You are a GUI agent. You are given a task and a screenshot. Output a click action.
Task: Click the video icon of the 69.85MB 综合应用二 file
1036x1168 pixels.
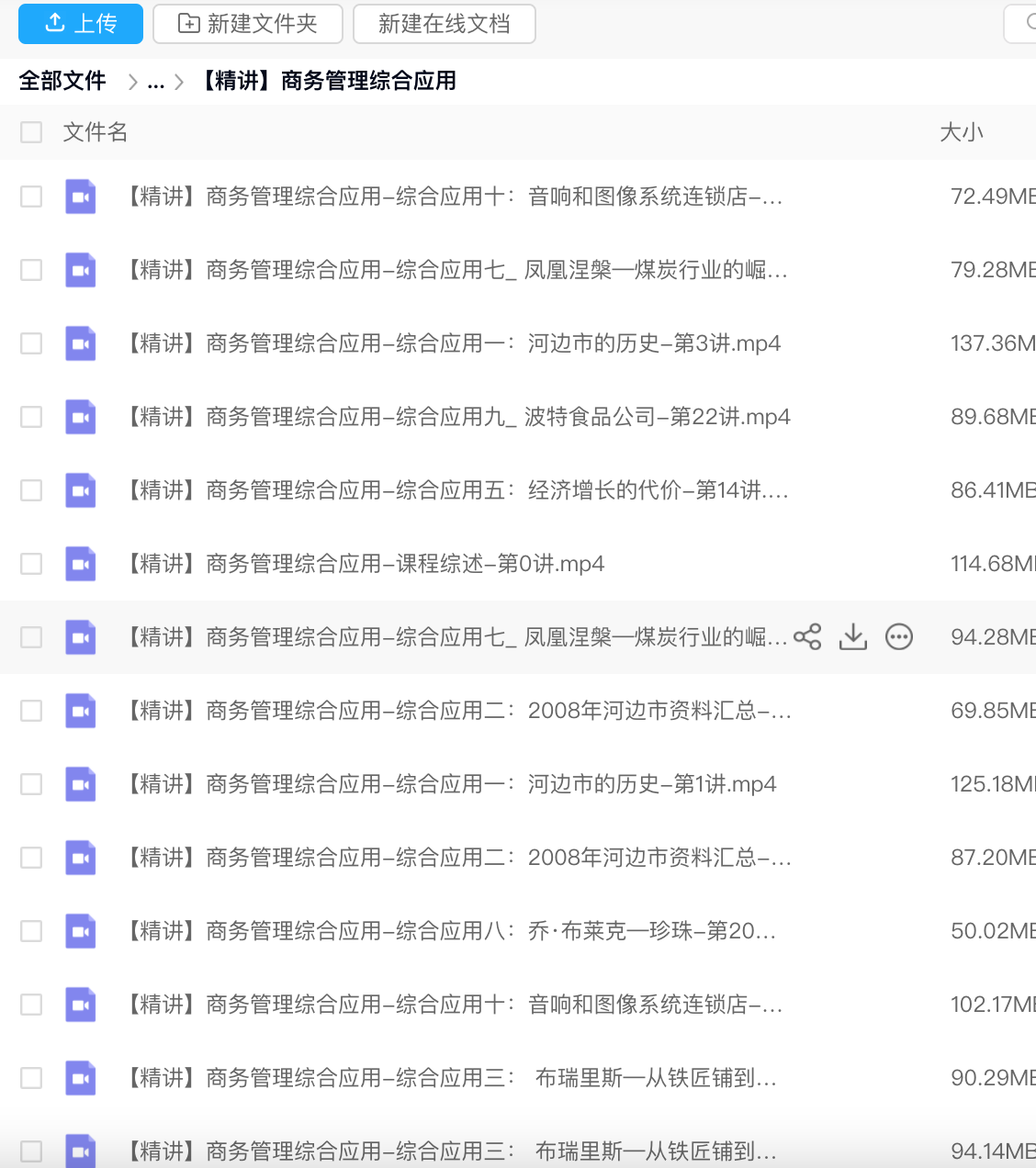click(x=81, y=711)
